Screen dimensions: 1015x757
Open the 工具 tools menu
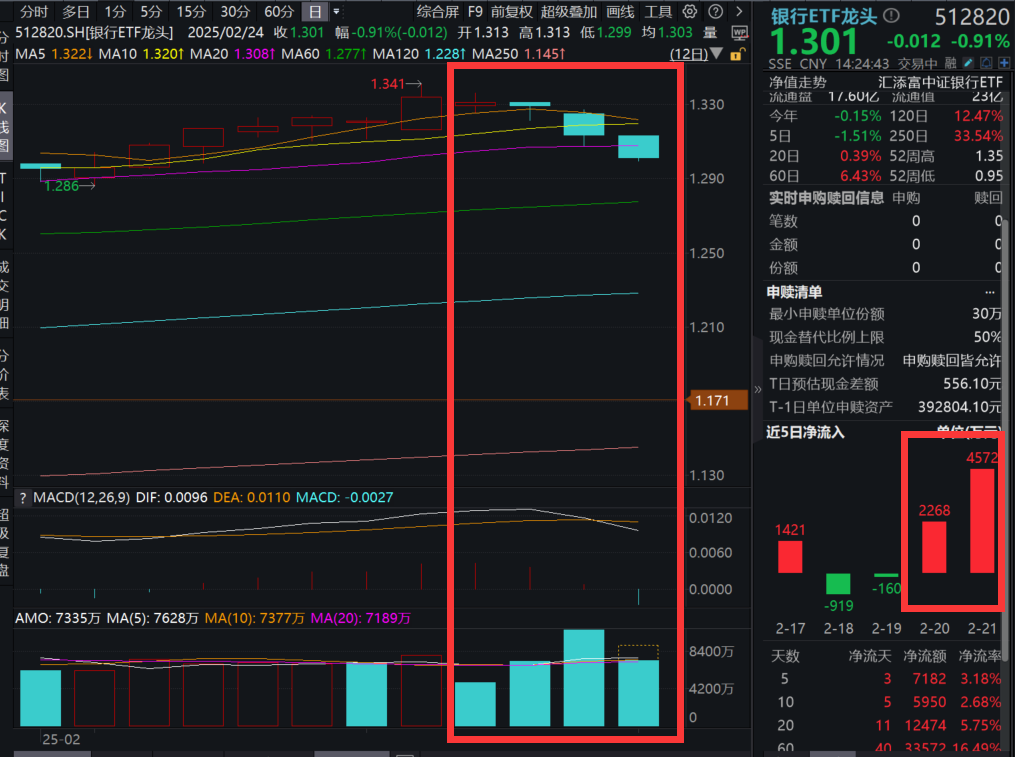pyautogui.click(x=658, y=12)
